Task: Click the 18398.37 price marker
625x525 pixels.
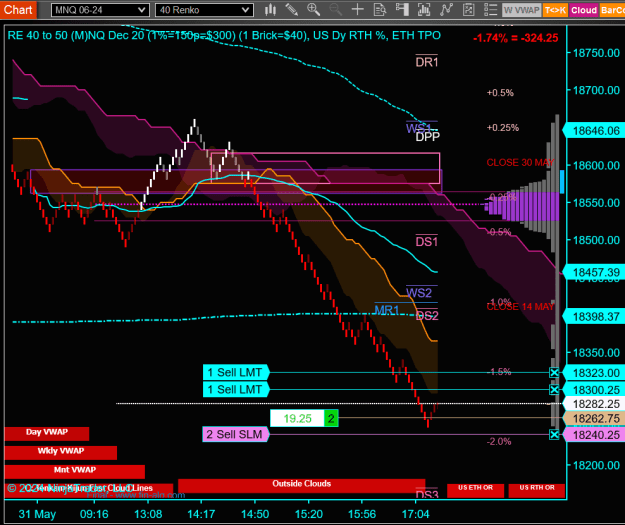Action: (x=594, y=317)
